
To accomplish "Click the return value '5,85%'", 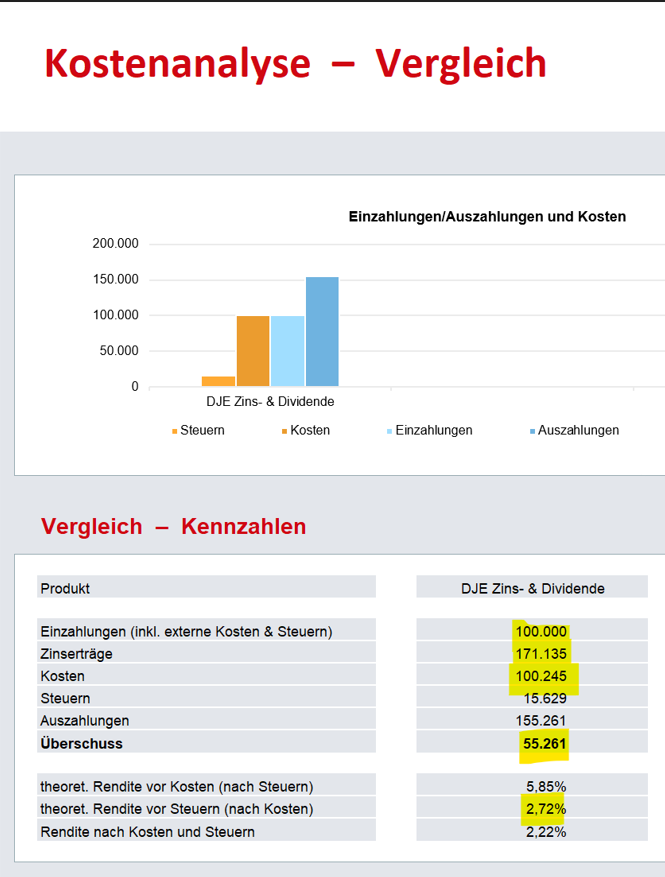I will coord(546,786).
